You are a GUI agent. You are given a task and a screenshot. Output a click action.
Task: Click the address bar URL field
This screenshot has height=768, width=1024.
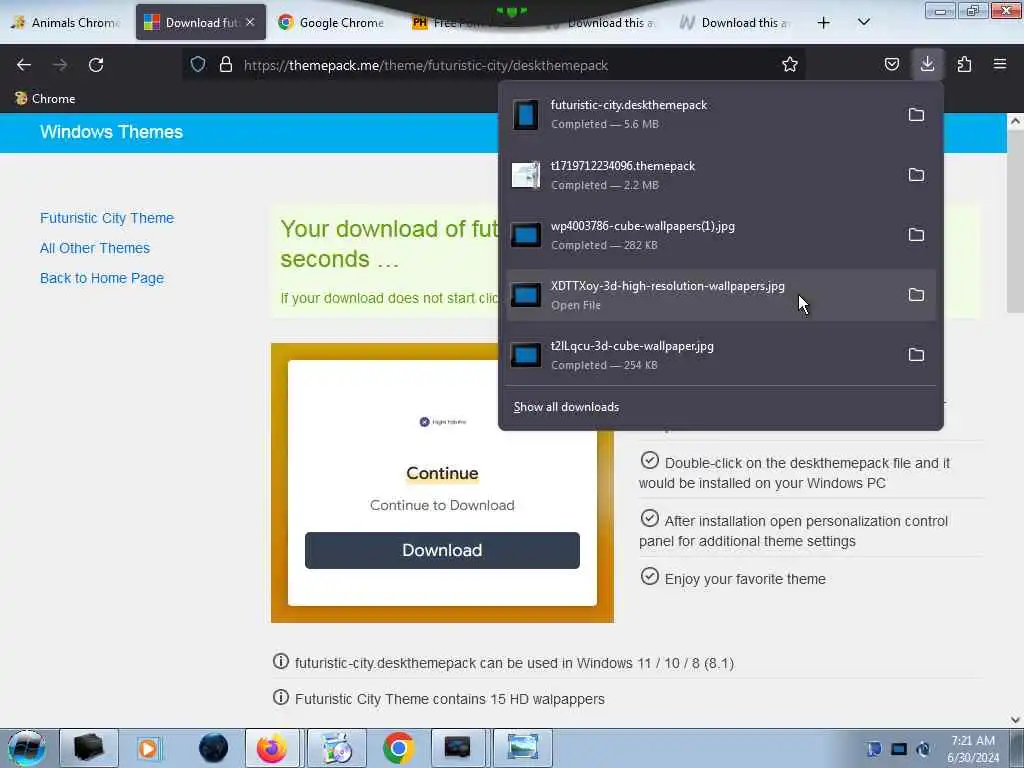[496, 65]
